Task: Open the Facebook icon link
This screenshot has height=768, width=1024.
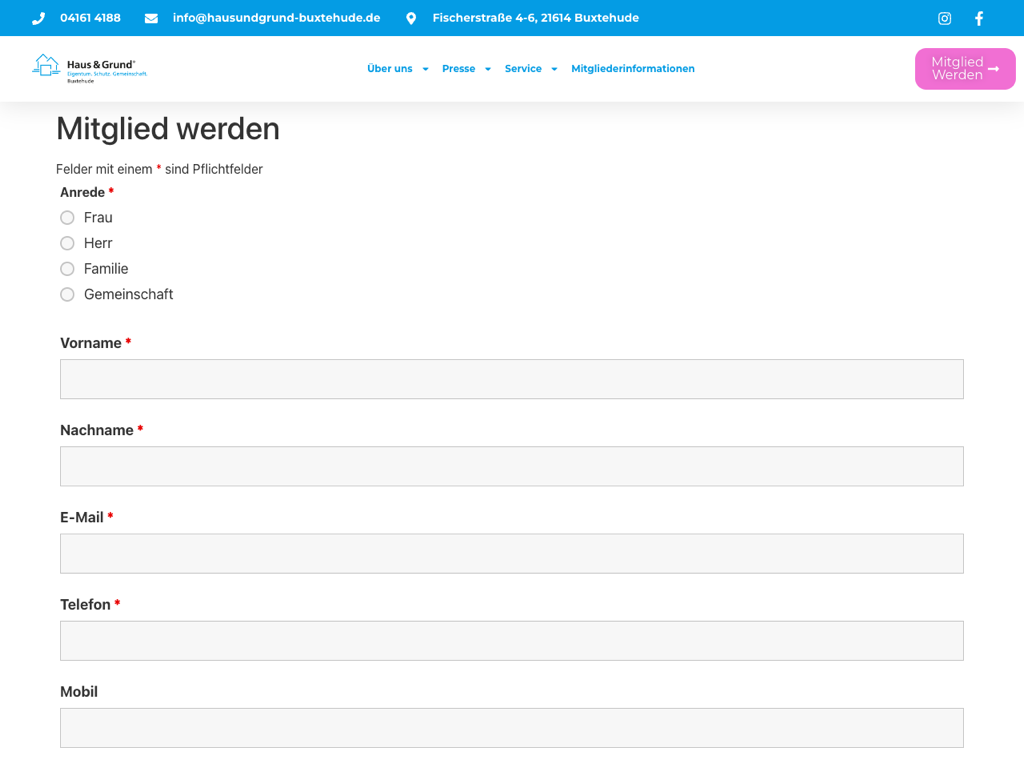Action: (979, 18)
